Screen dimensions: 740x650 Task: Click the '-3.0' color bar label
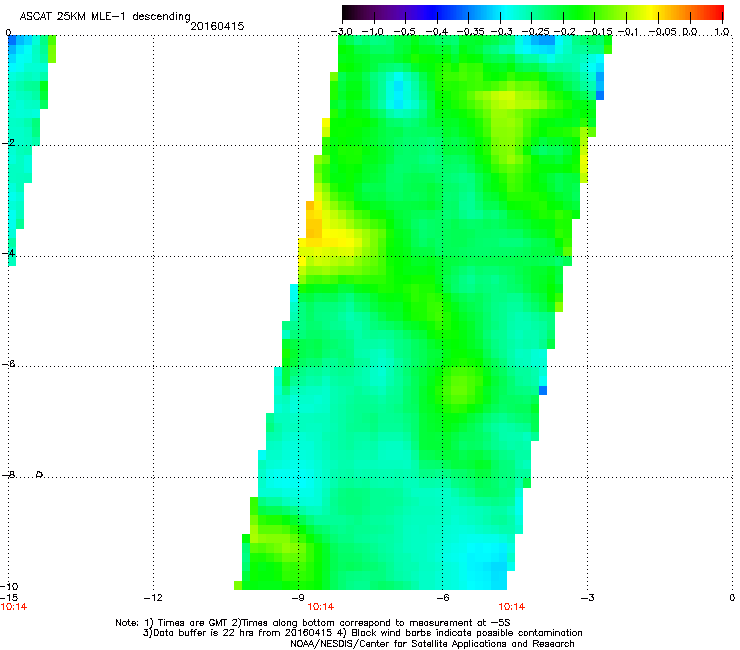[x=342, y=32]
